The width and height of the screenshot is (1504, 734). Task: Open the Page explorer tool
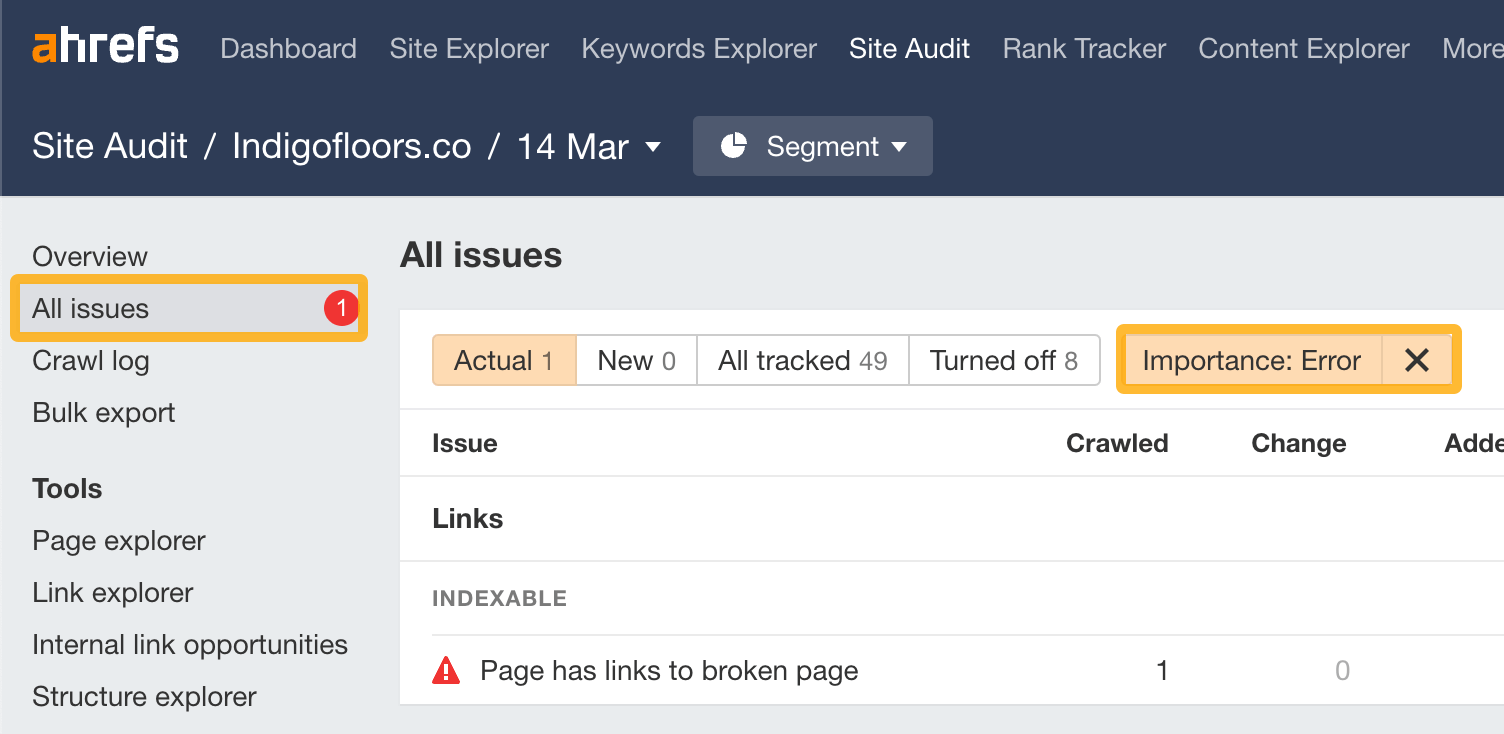(119, 540)
